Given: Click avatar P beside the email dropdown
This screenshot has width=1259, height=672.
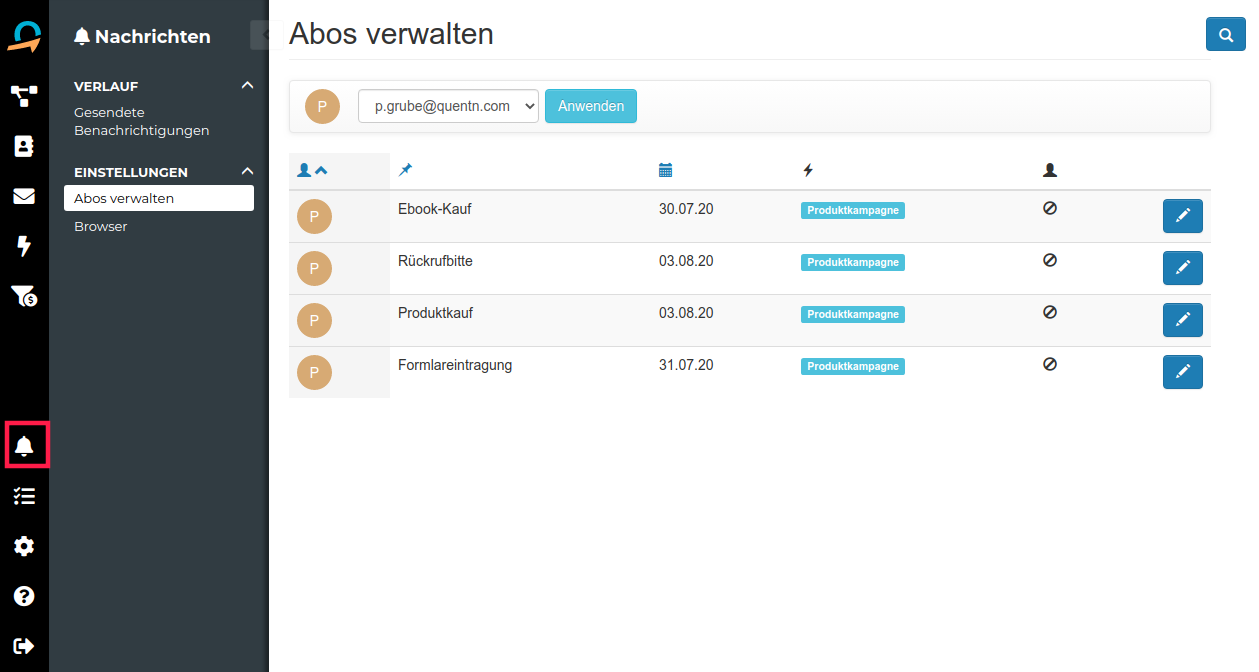Looking at the screenshot, I should (322, 106).
